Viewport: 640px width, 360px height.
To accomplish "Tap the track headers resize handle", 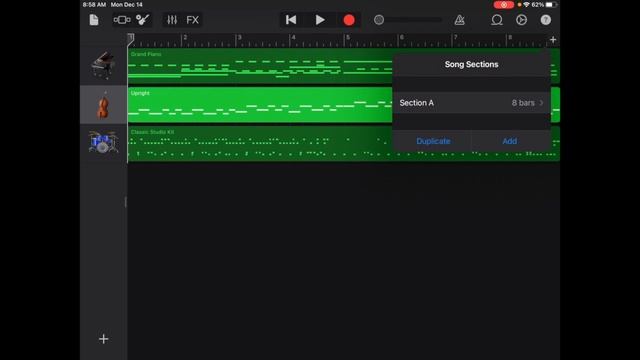I will click(126, 202).
